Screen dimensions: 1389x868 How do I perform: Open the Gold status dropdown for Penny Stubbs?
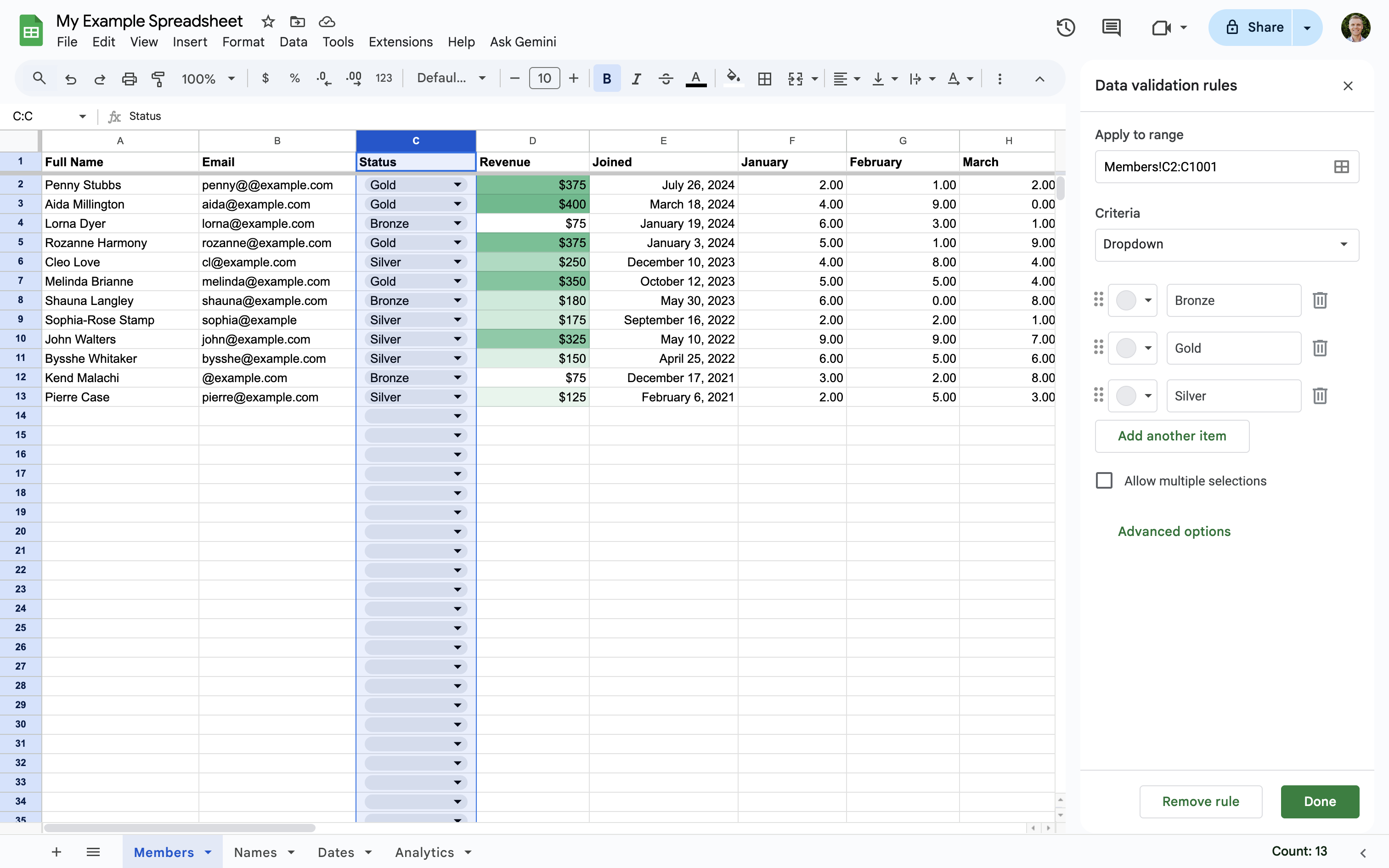click(457, 184)
